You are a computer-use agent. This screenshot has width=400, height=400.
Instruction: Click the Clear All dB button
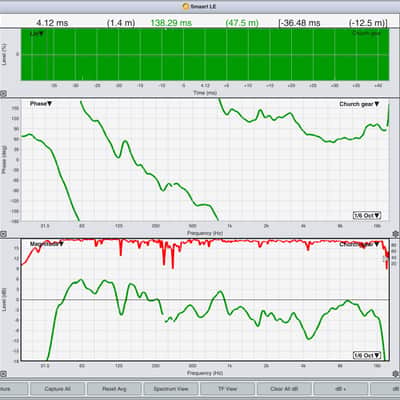(x=284, y=389)
